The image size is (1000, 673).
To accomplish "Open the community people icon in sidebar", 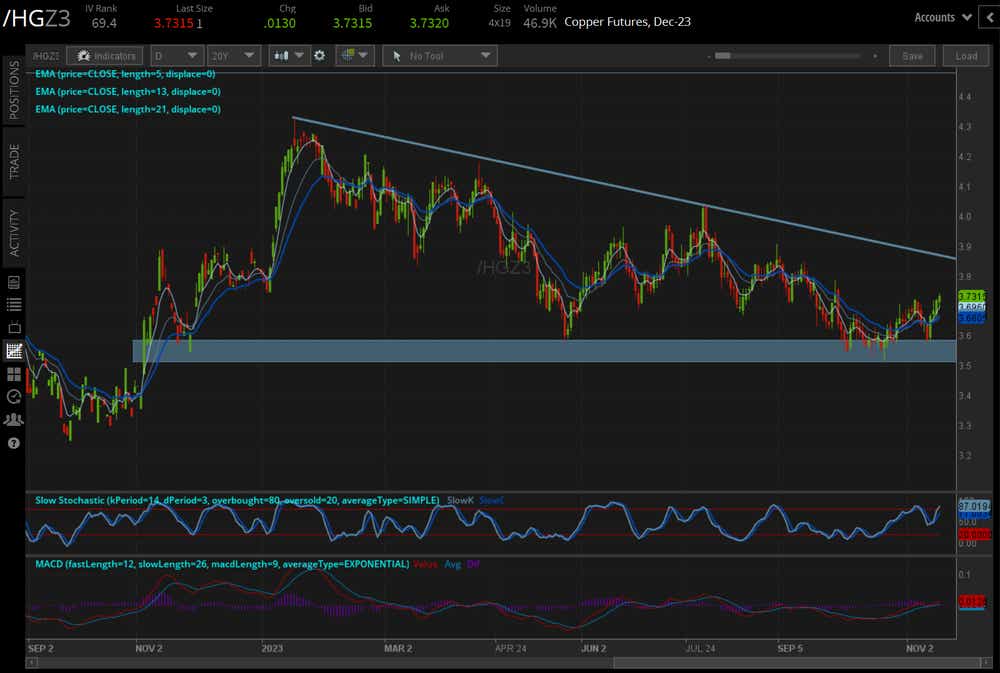I will click(x=14, y=419).
